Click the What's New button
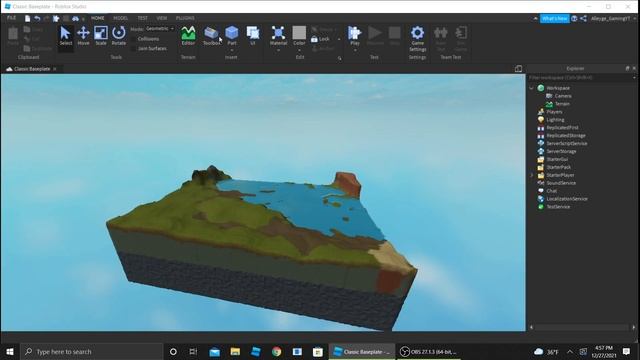This screenshot has height=360, width=640. coord(554,18)
